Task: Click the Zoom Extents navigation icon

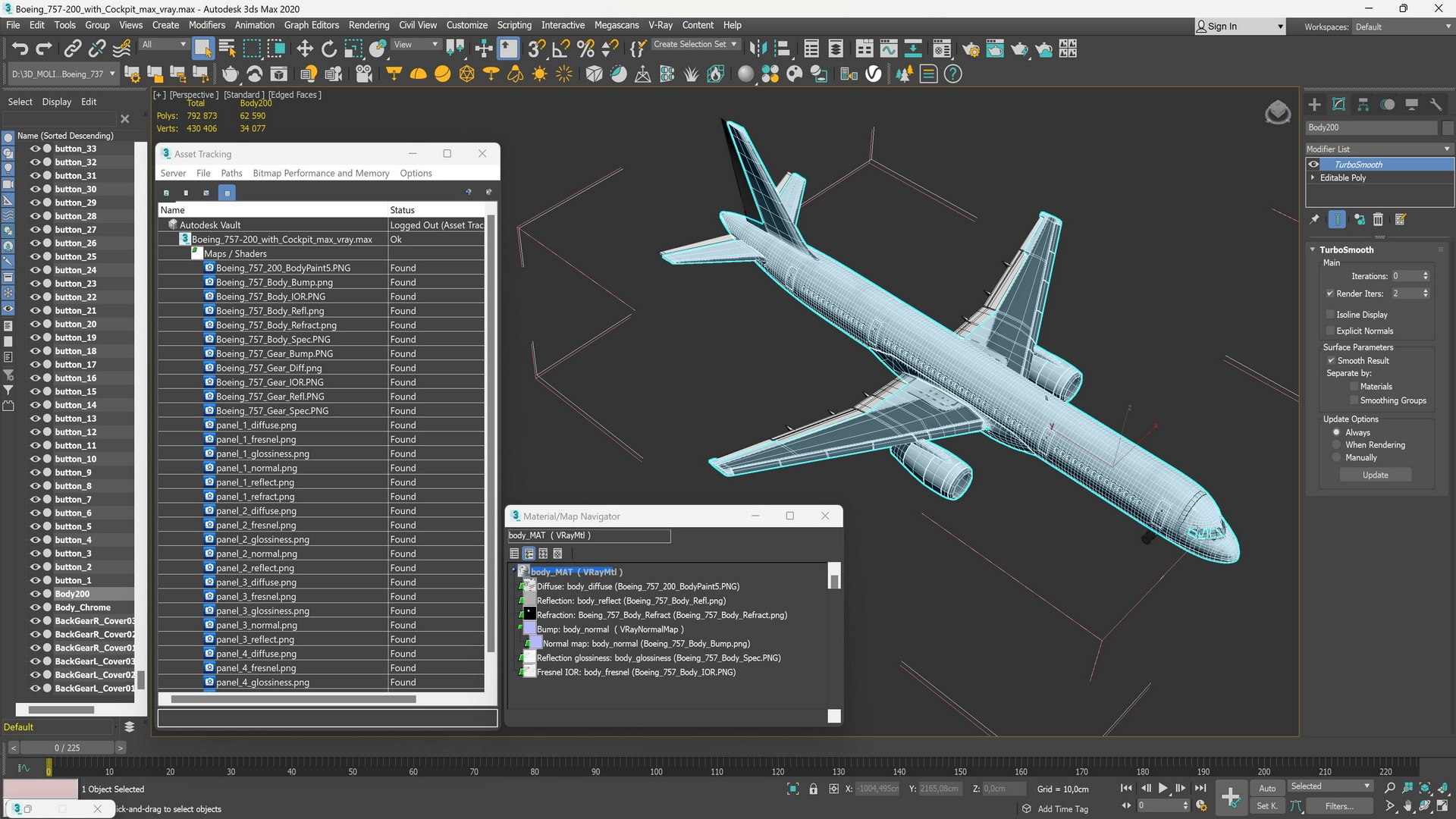Action: 1425,789
